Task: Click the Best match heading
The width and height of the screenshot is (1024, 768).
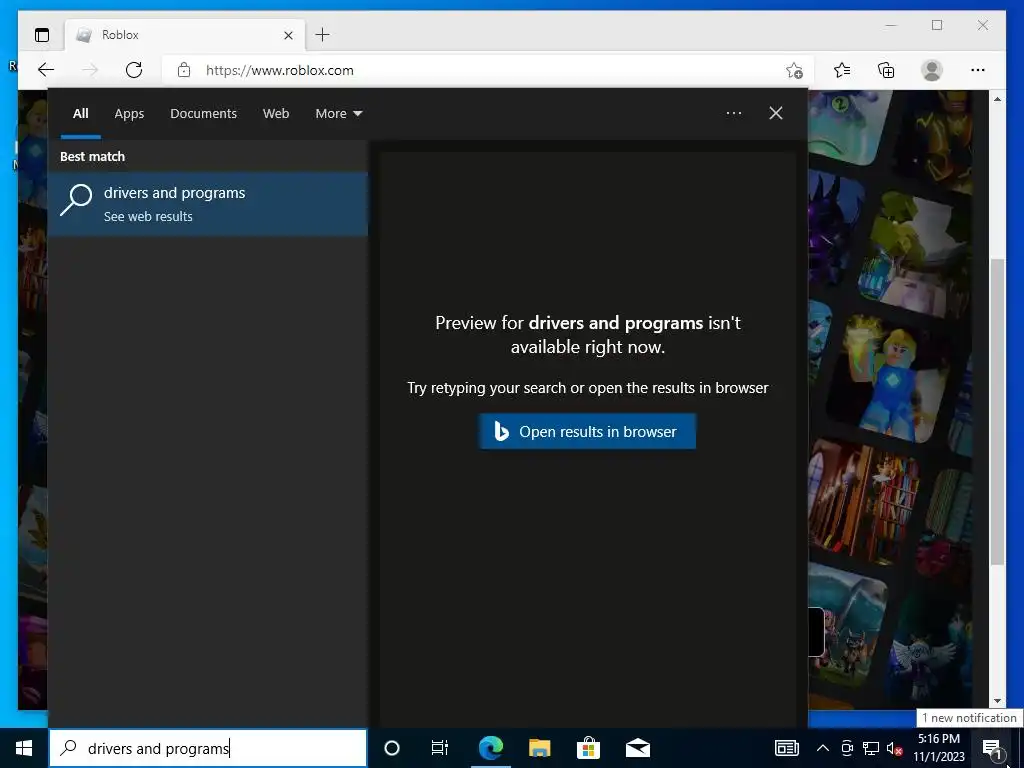Action: coord(92,157)
